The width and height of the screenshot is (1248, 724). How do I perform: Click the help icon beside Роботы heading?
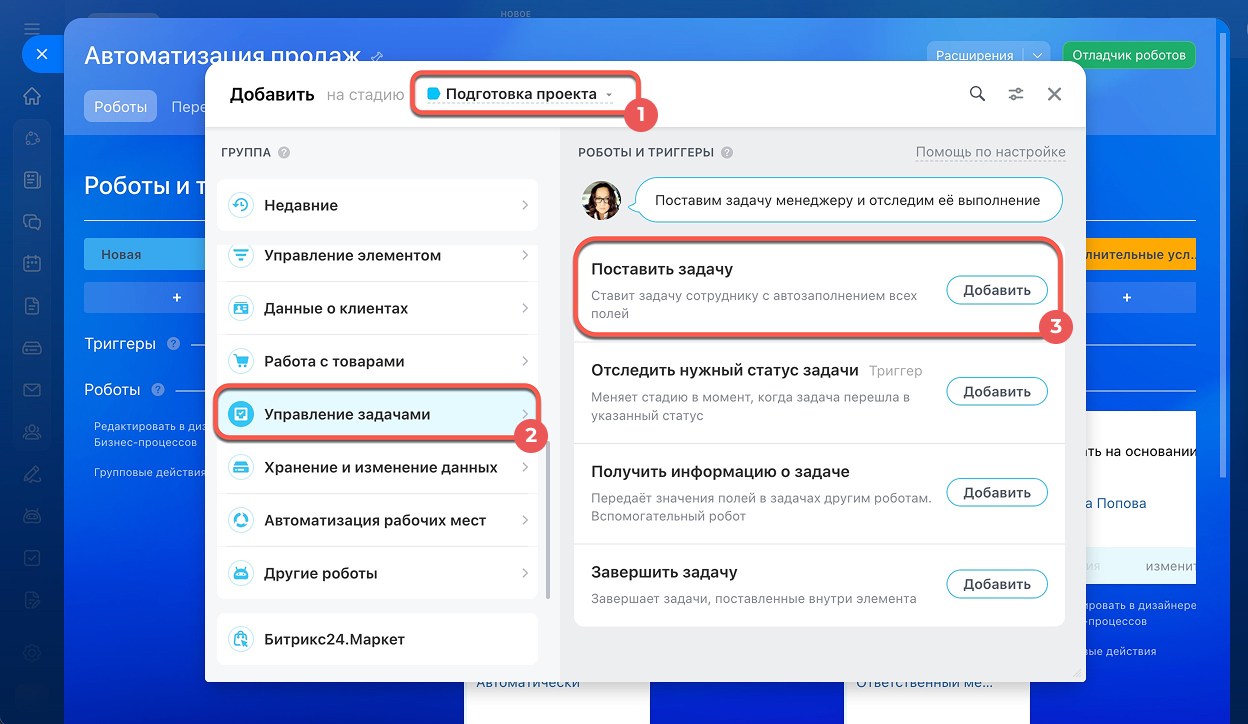[x=157, y=390]
